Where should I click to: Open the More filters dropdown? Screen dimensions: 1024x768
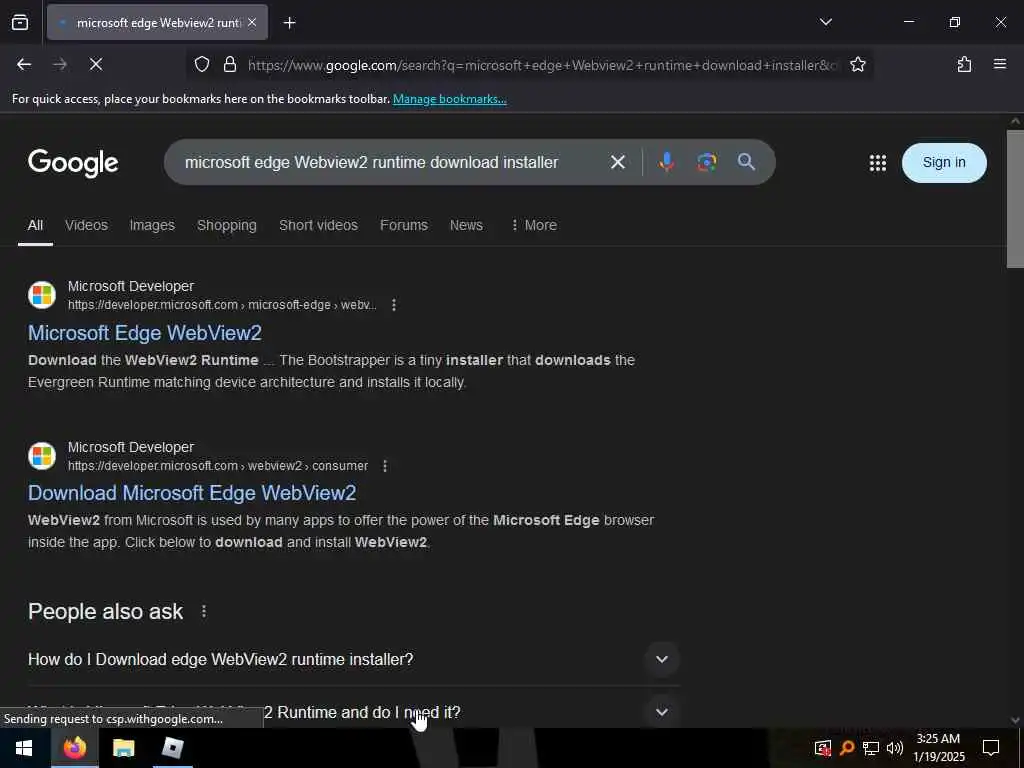(534, 225)
